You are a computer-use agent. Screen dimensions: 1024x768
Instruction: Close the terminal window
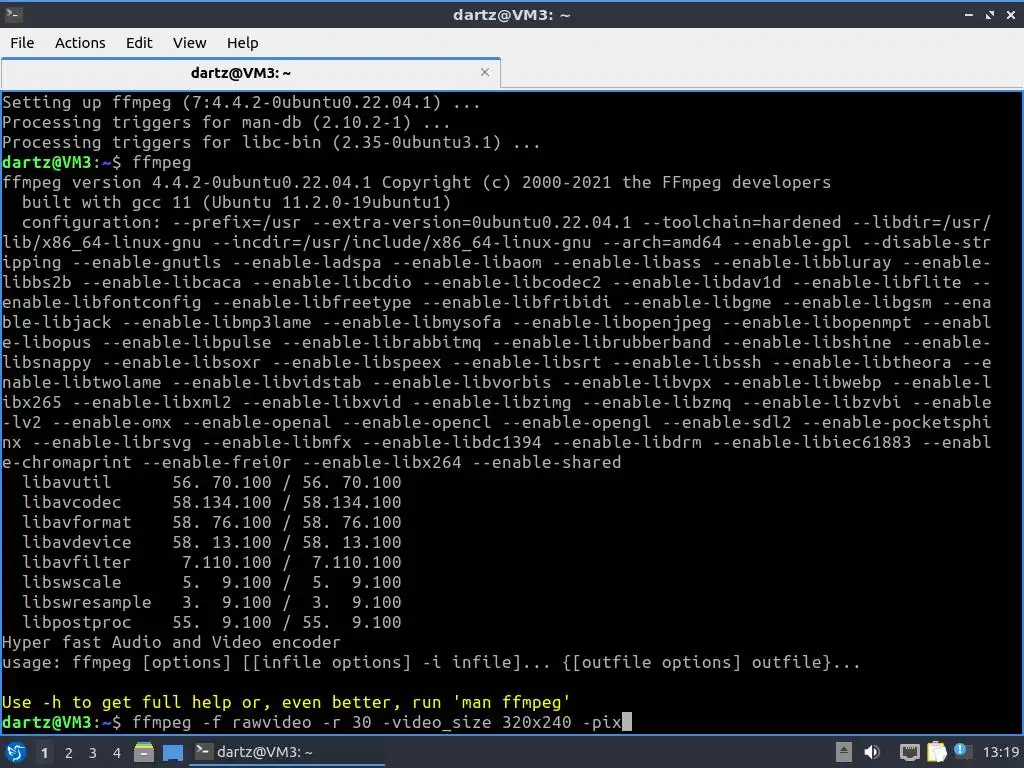(x=1011, y=14)
